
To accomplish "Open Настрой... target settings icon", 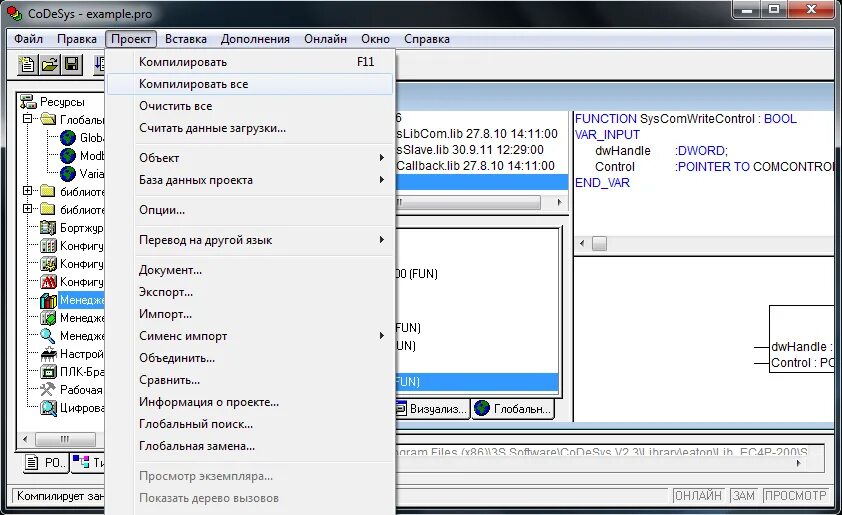I will (x=48, y=354).
